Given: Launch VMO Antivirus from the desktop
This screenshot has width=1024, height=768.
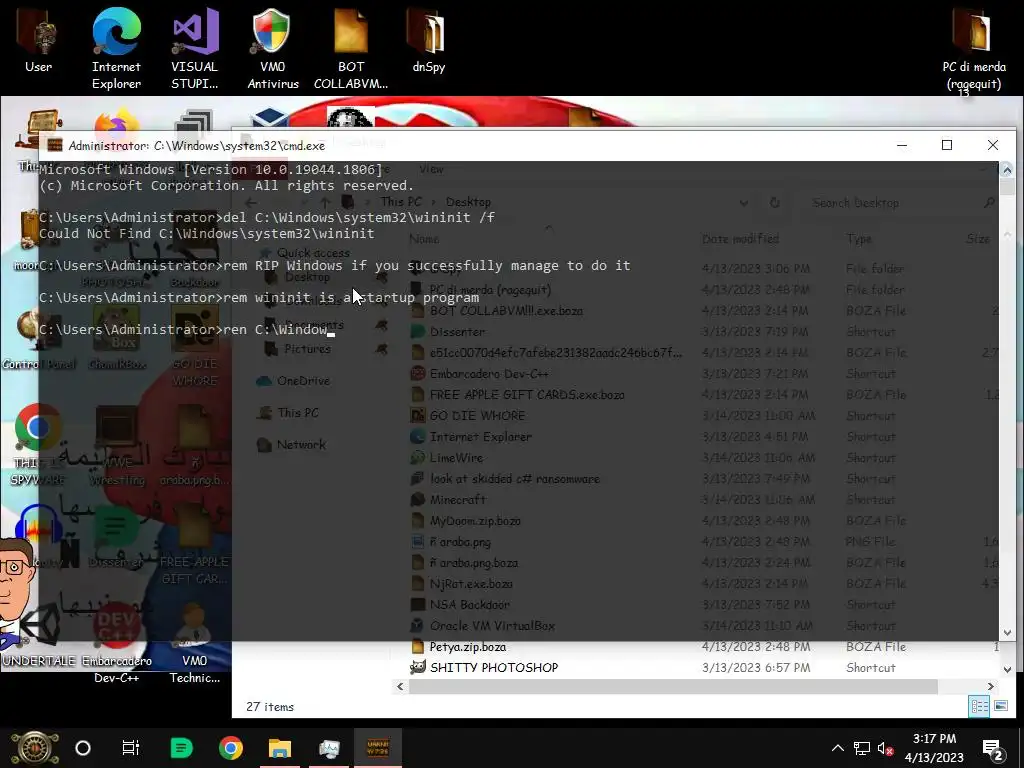Looking at the screenshot, I should tap(272, 47).
